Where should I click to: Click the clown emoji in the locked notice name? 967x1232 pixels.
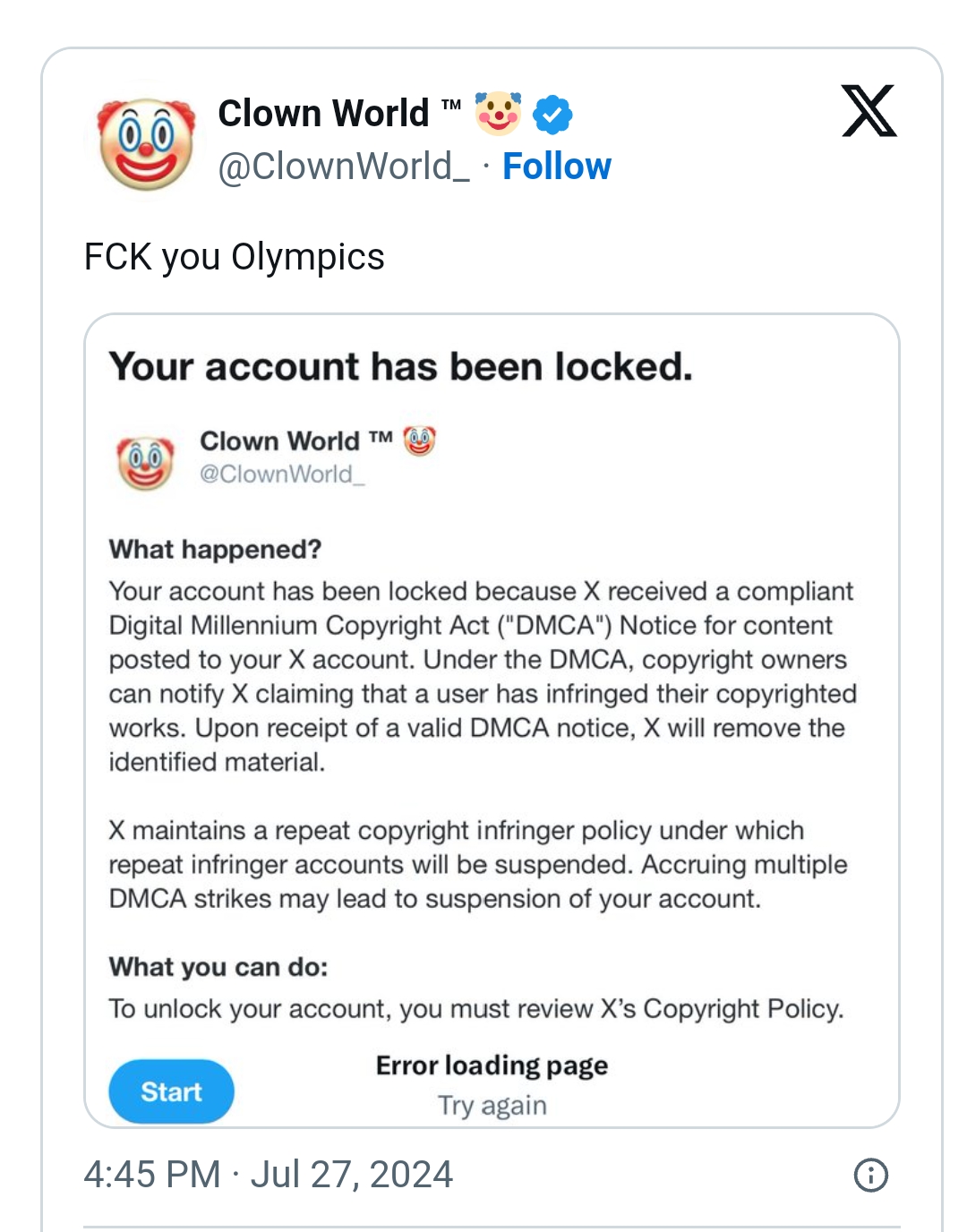pos(419,441)
